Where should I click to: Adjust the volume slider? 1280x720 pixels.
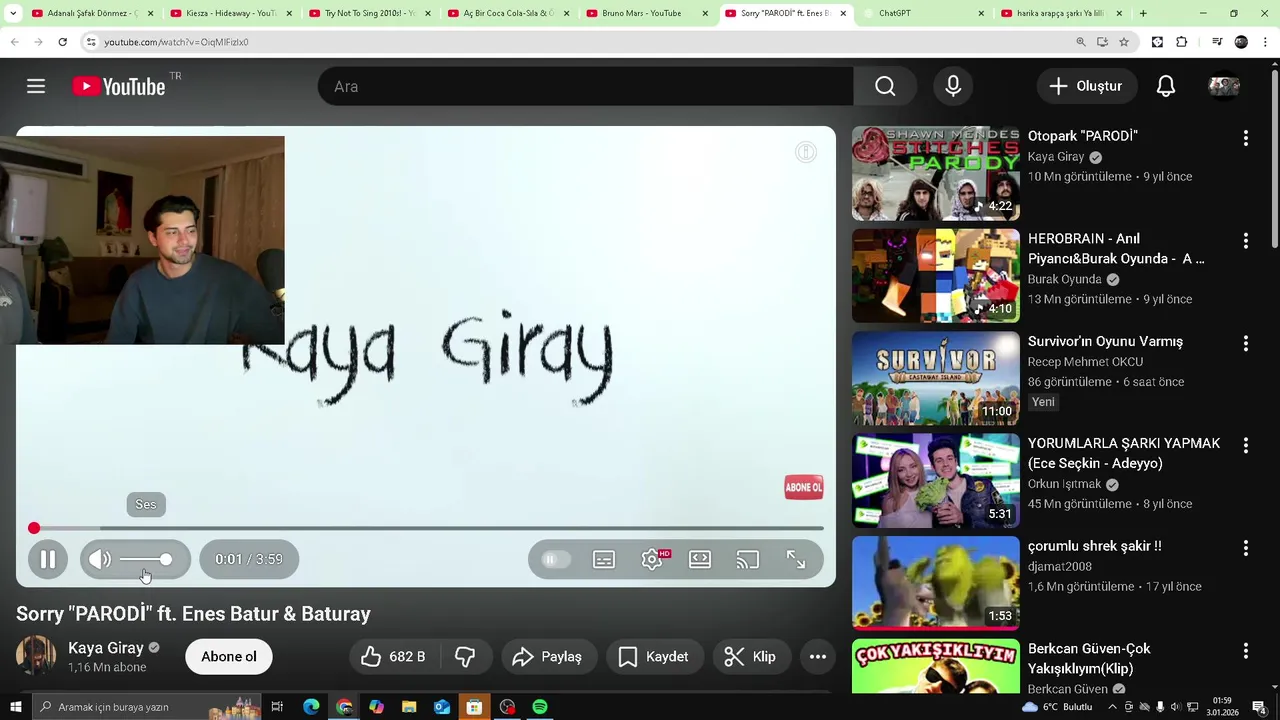[x=146, y=559]
